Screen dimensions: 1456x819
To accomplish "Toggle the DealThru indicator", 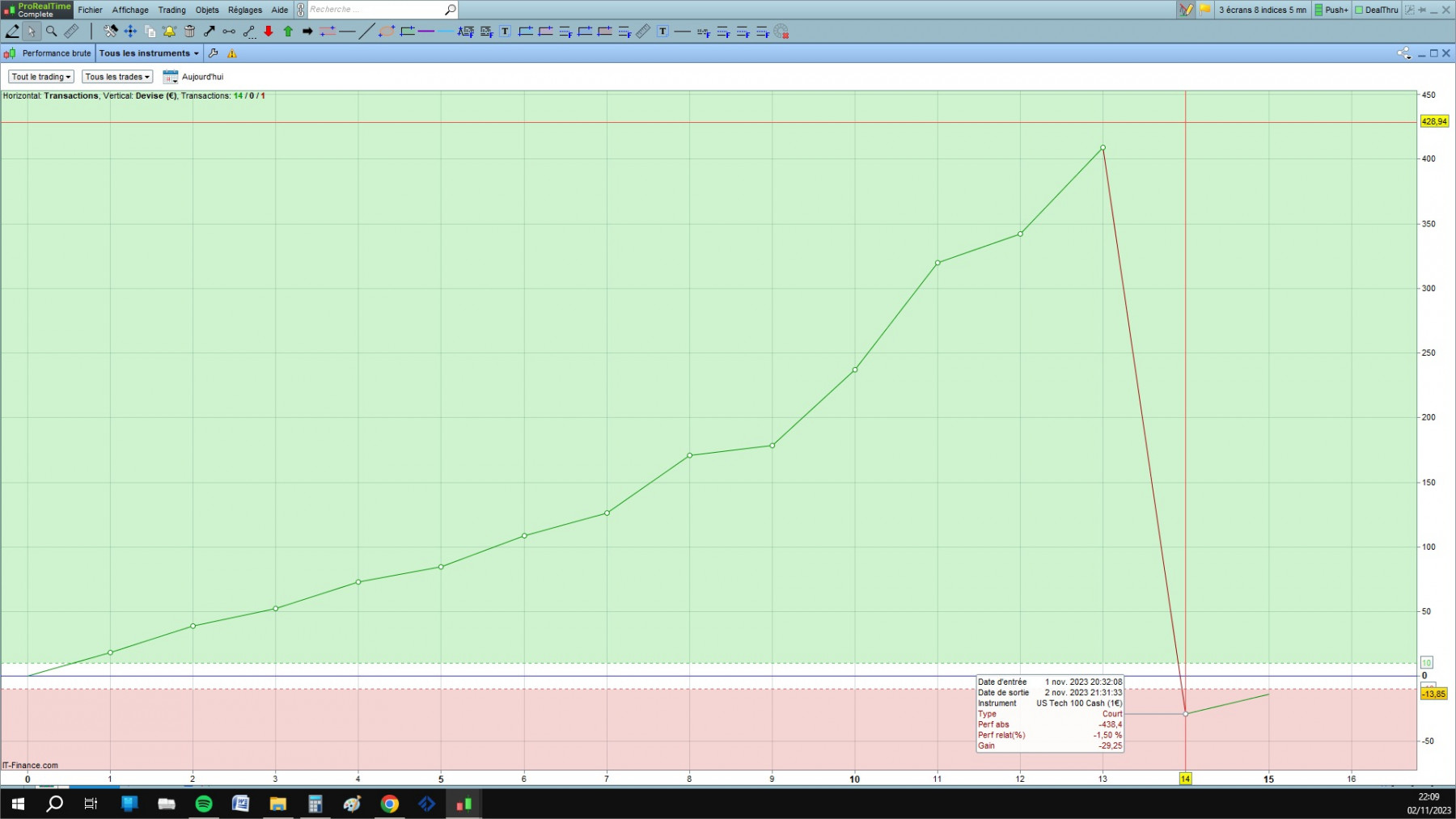I will [1377, 10].
